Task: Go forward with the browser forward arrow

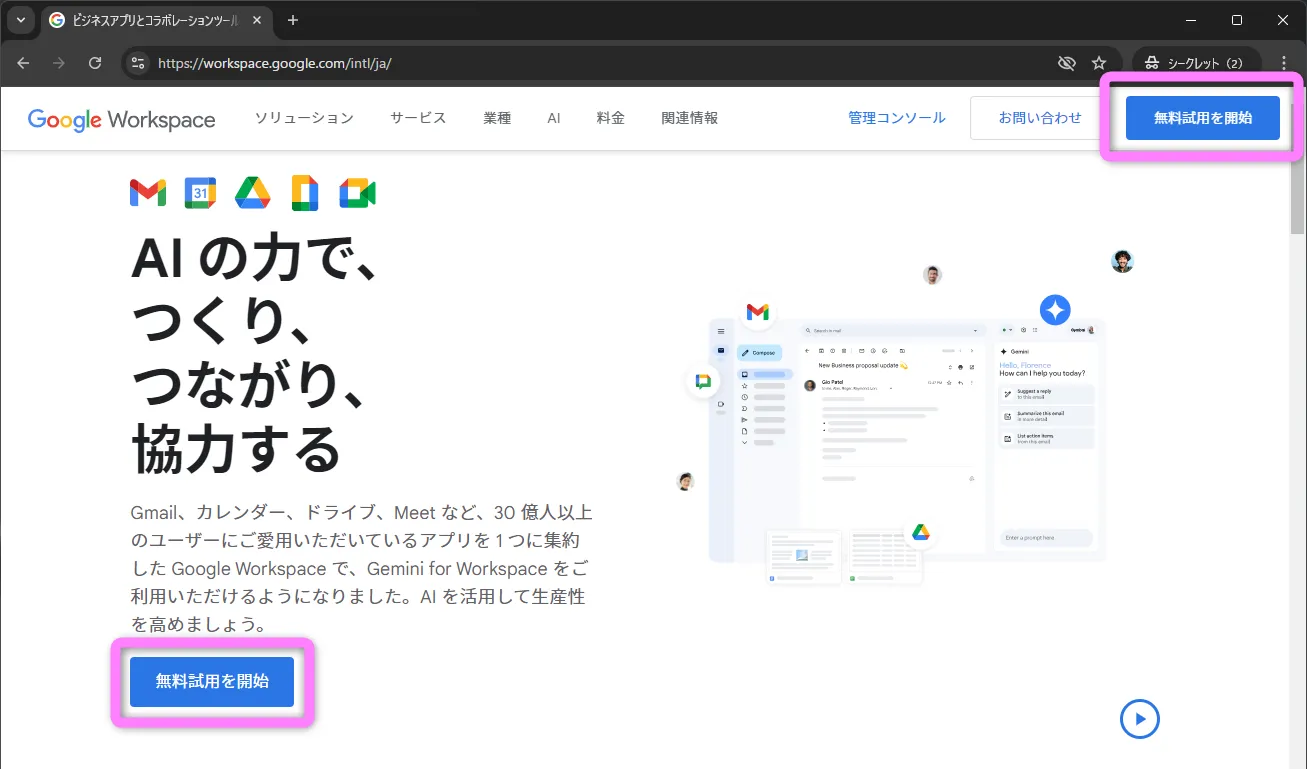Action: pyautogui.click(x=59, y=62)
